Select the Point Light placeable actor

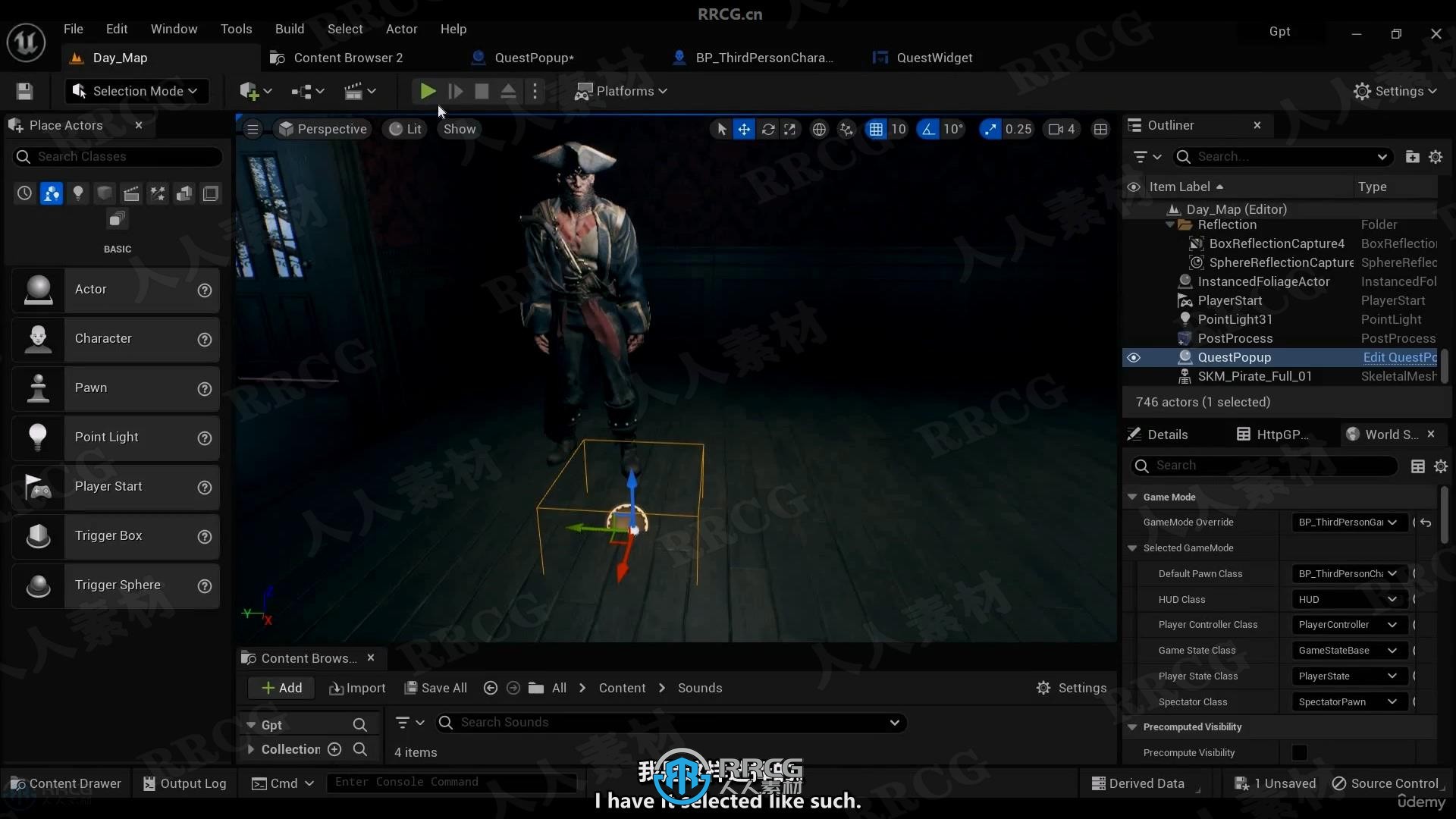point(115,438)
